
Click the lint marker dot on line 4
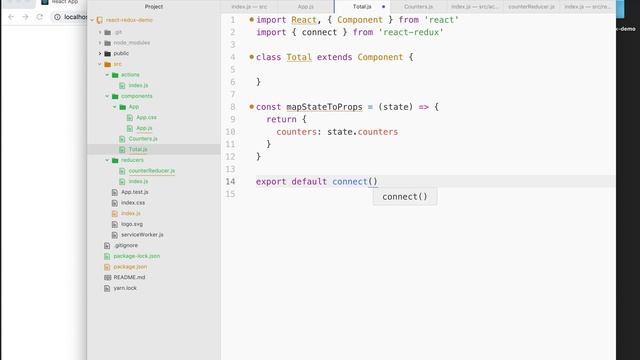251,57
